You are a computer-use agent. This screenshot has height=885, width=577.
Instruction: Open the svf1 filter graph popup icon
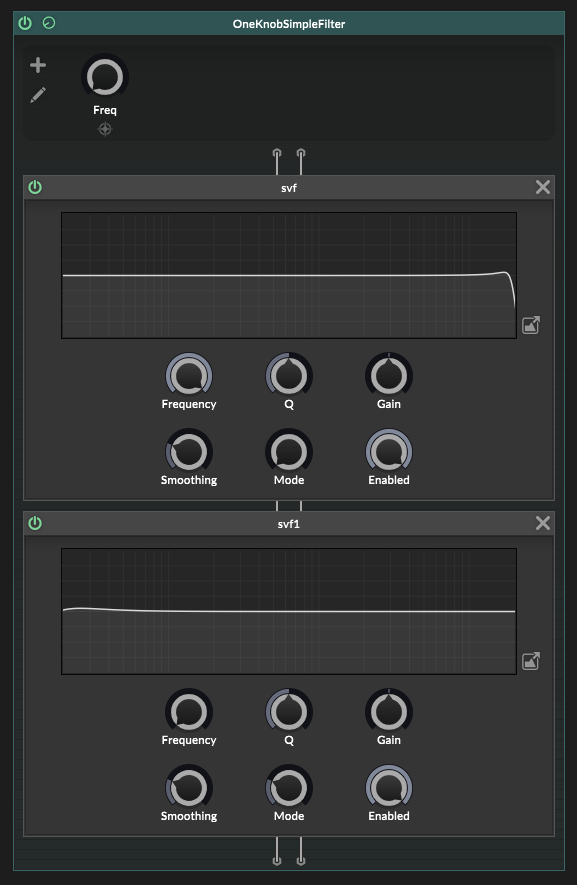pyautogui.click(x=531, y=661)
